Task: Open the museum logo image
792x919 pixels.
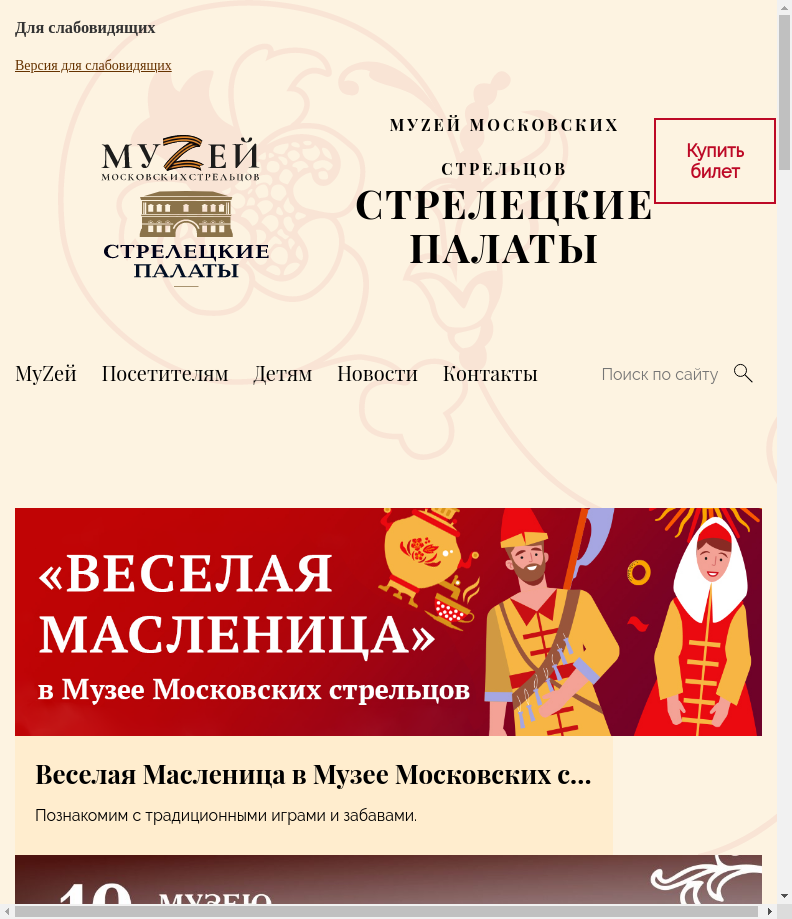Action: (x=185, y=211)
